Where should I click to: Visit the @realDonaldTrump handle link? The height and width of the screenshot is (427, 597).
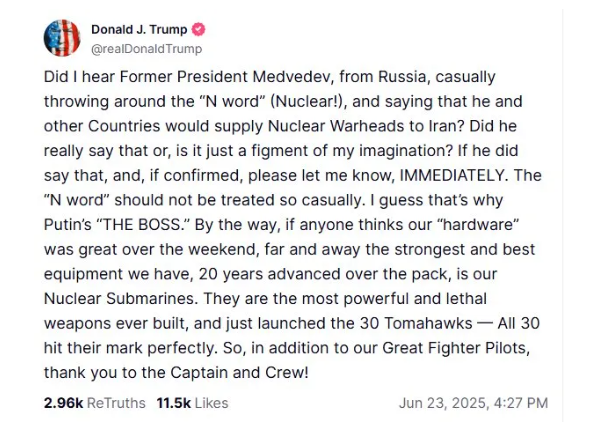(x=147, y=49)
